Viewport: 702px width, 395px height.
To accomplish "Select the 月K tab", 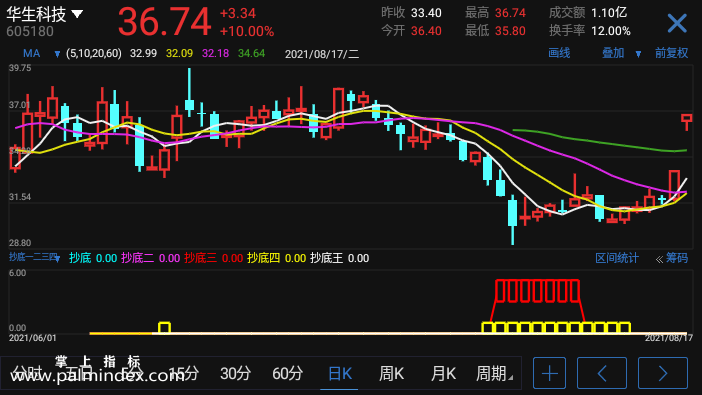I will point(443,373).
